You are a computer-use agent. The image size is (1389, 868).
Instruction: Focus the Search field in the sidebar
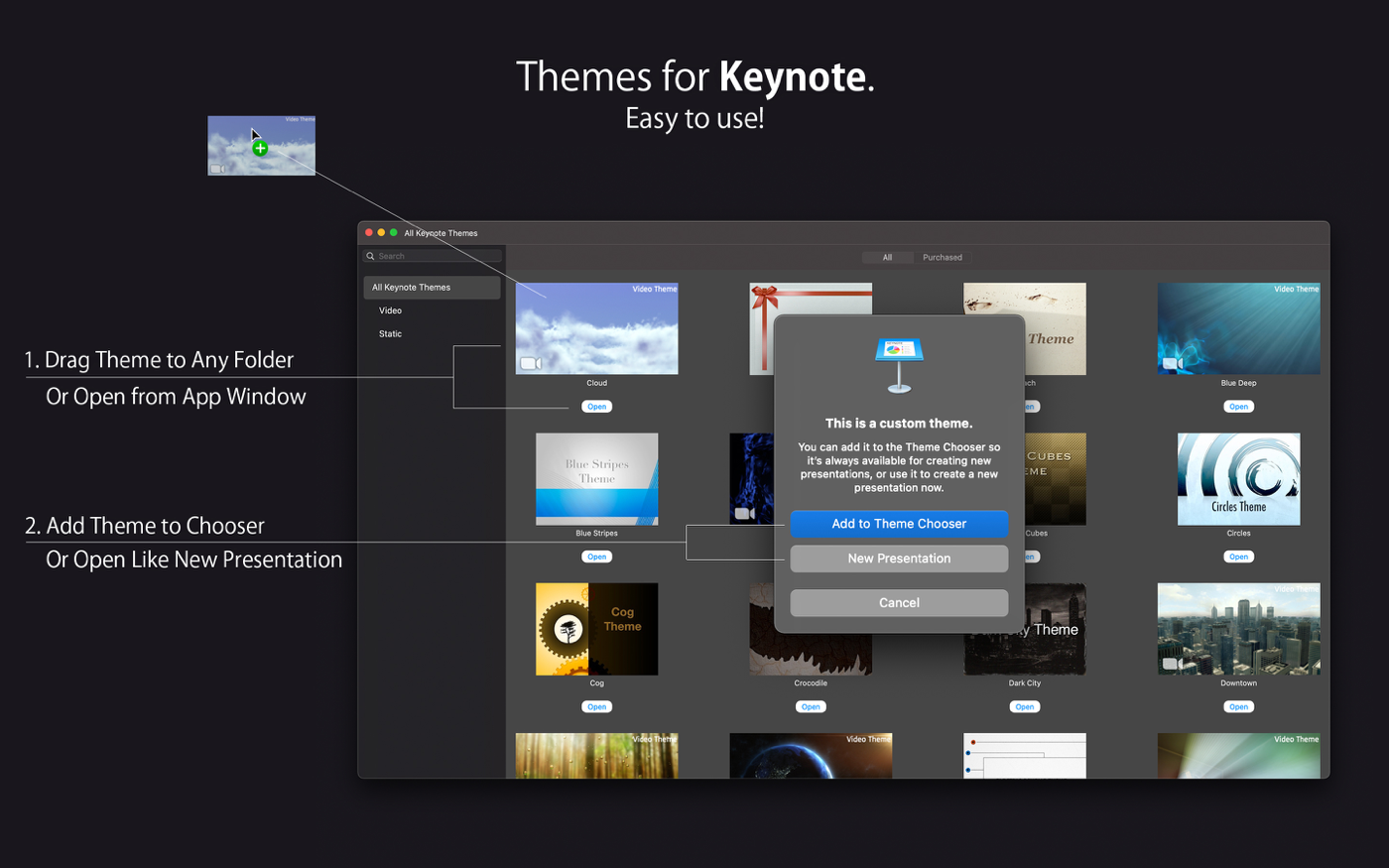pos(433,256)
